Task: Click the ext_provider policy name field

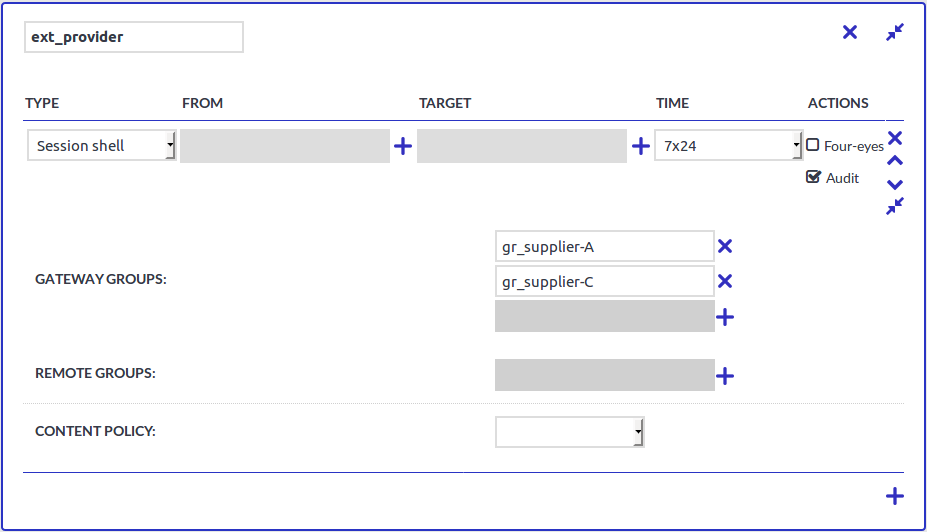Action: (133, 38)
